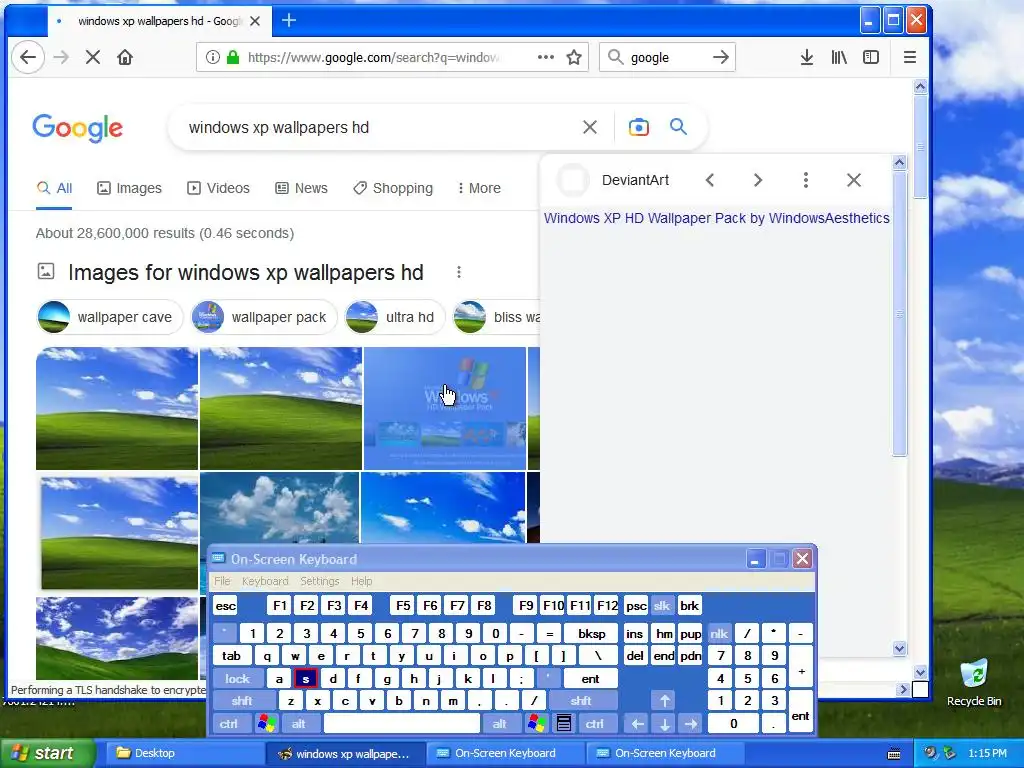Open the Keyboard menu of On-Screen Keyboard

pos(265,581)
